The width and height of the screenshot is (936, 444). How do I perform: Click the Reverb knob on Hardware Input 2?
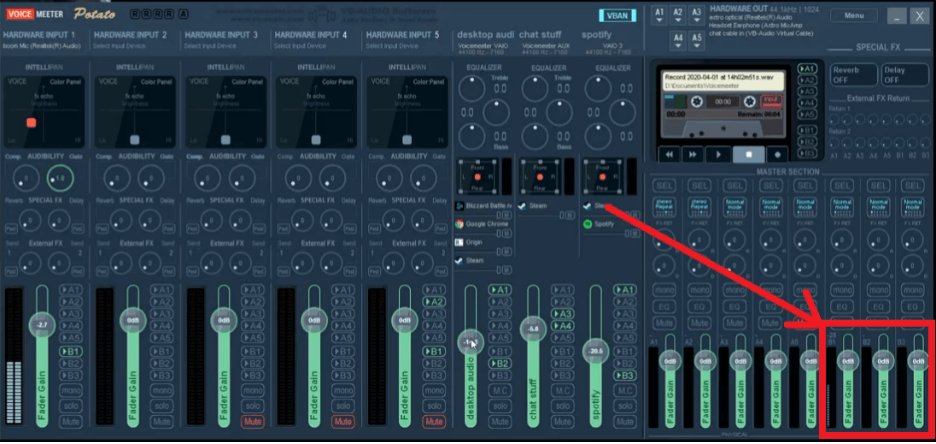tap(117, 221)
